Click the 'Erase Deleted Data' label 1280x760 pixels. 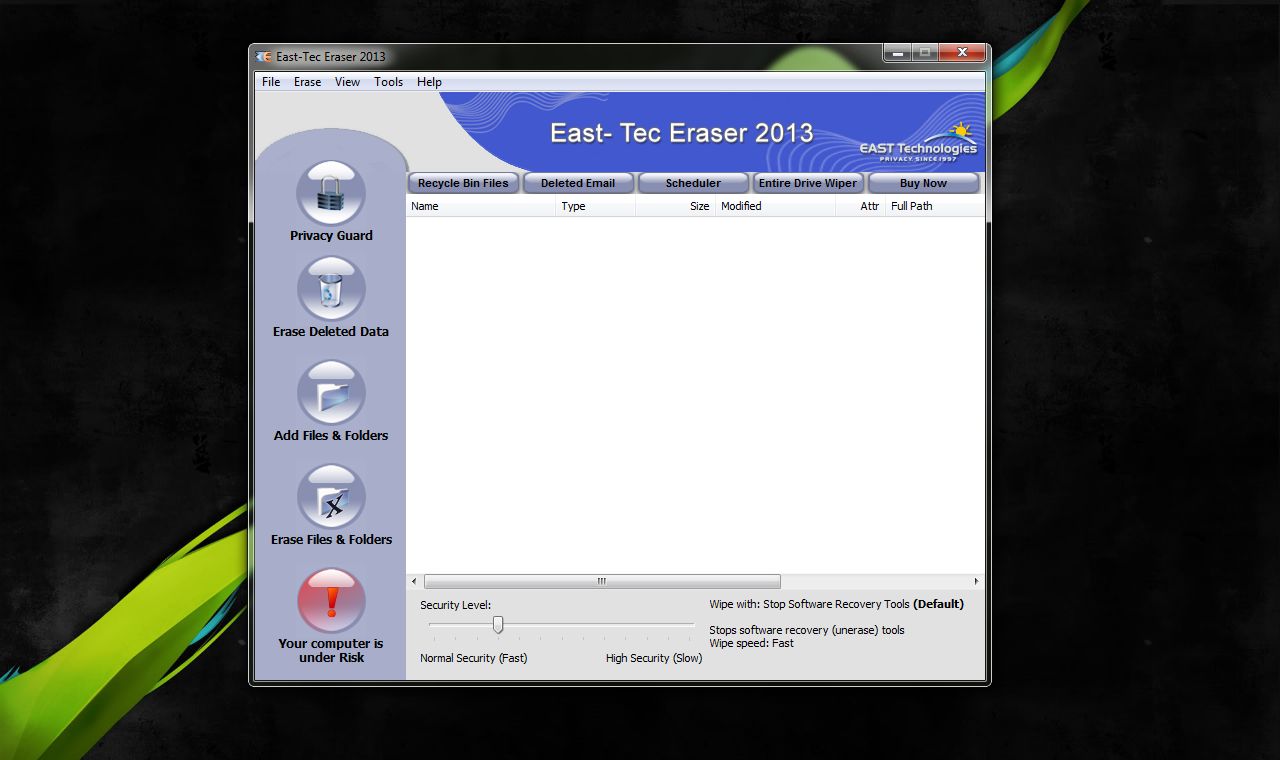[331, 332]
